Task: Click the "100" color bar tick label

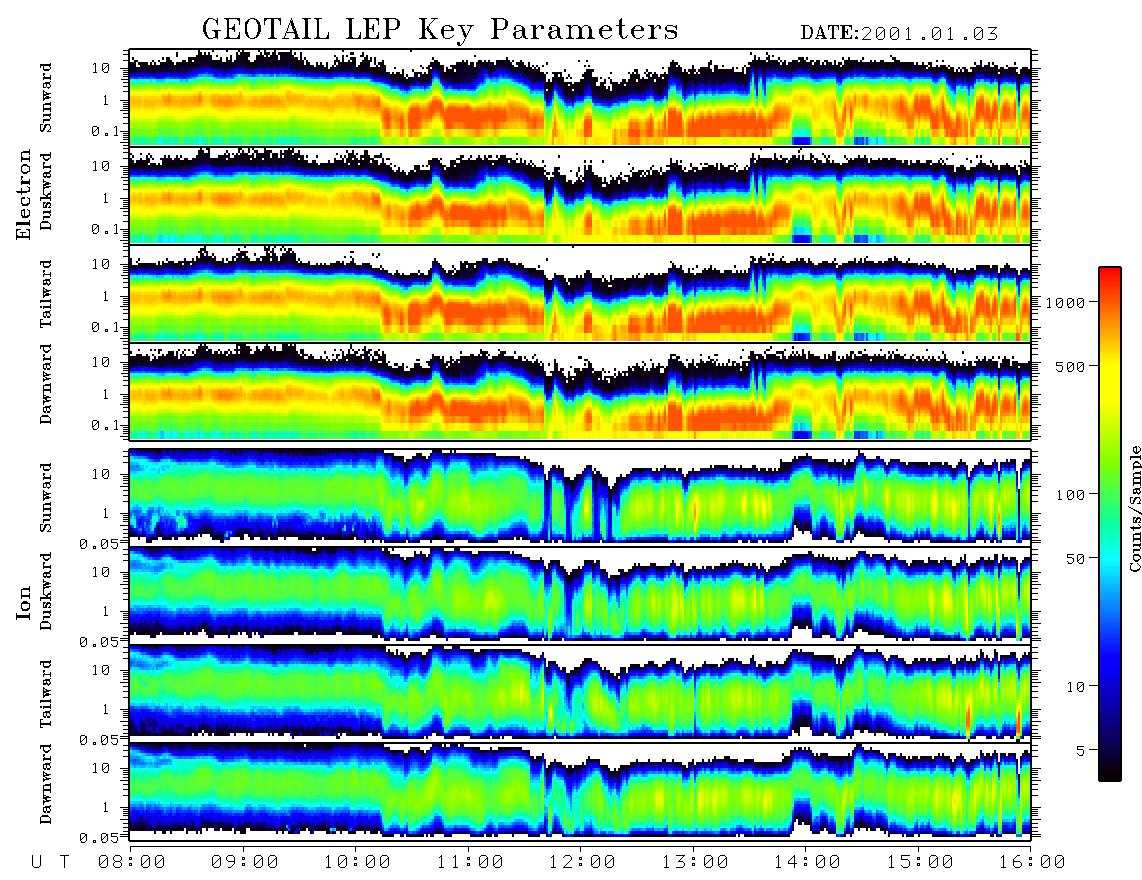Action: [x=1071, y=495]
